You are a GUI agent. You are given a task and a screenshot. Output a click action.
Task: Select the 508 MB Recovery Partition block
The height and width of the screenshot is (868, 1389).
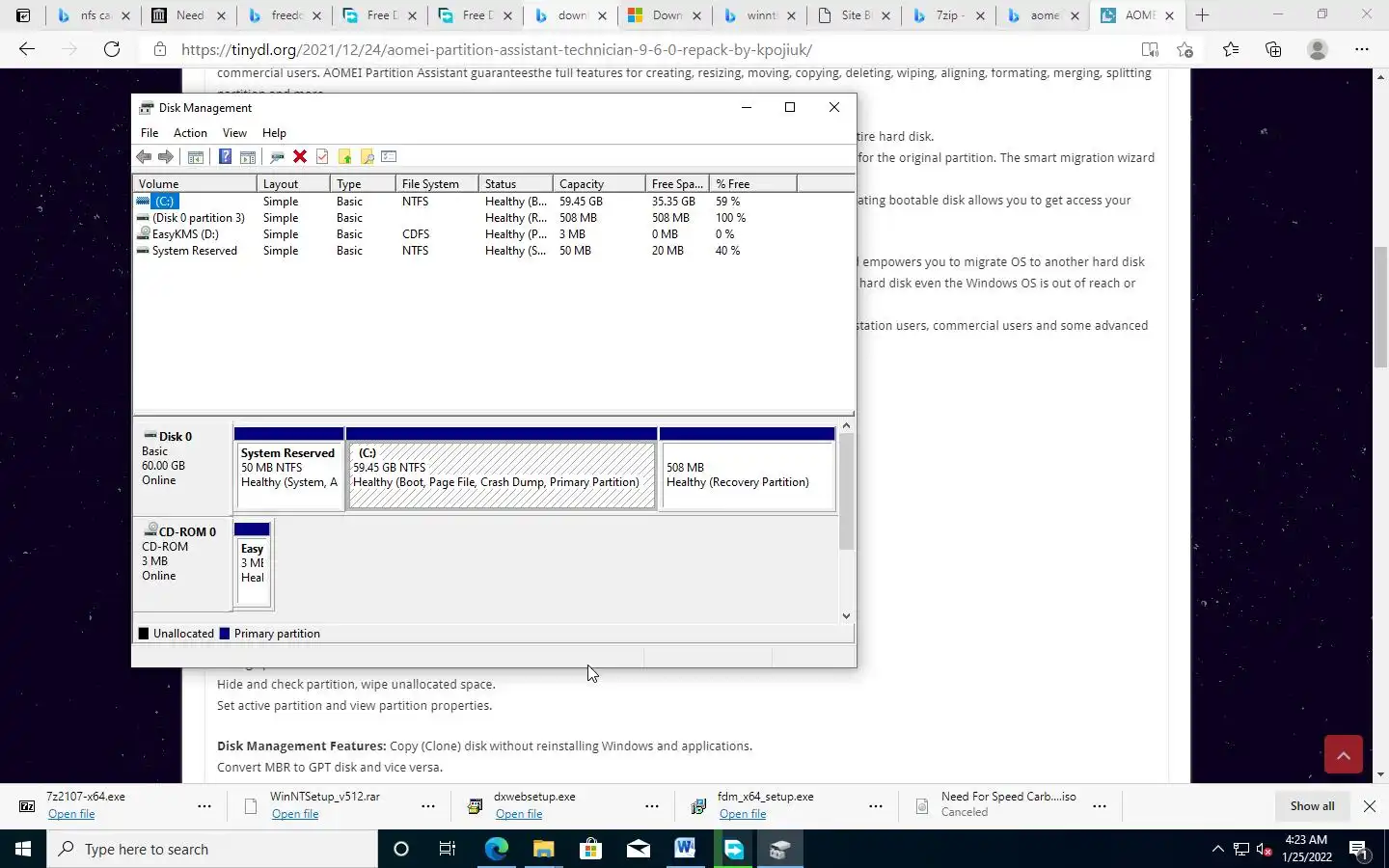[x=748, y=469]
